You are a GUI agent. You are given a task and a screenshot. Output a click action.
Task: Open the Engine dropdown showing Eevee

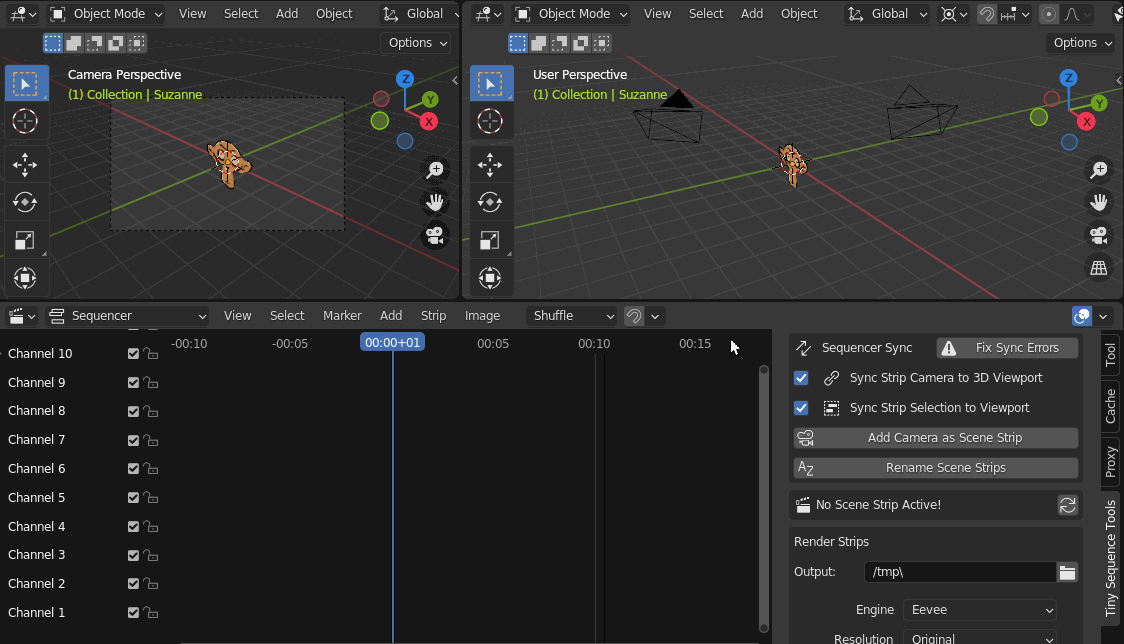point(979,609)
